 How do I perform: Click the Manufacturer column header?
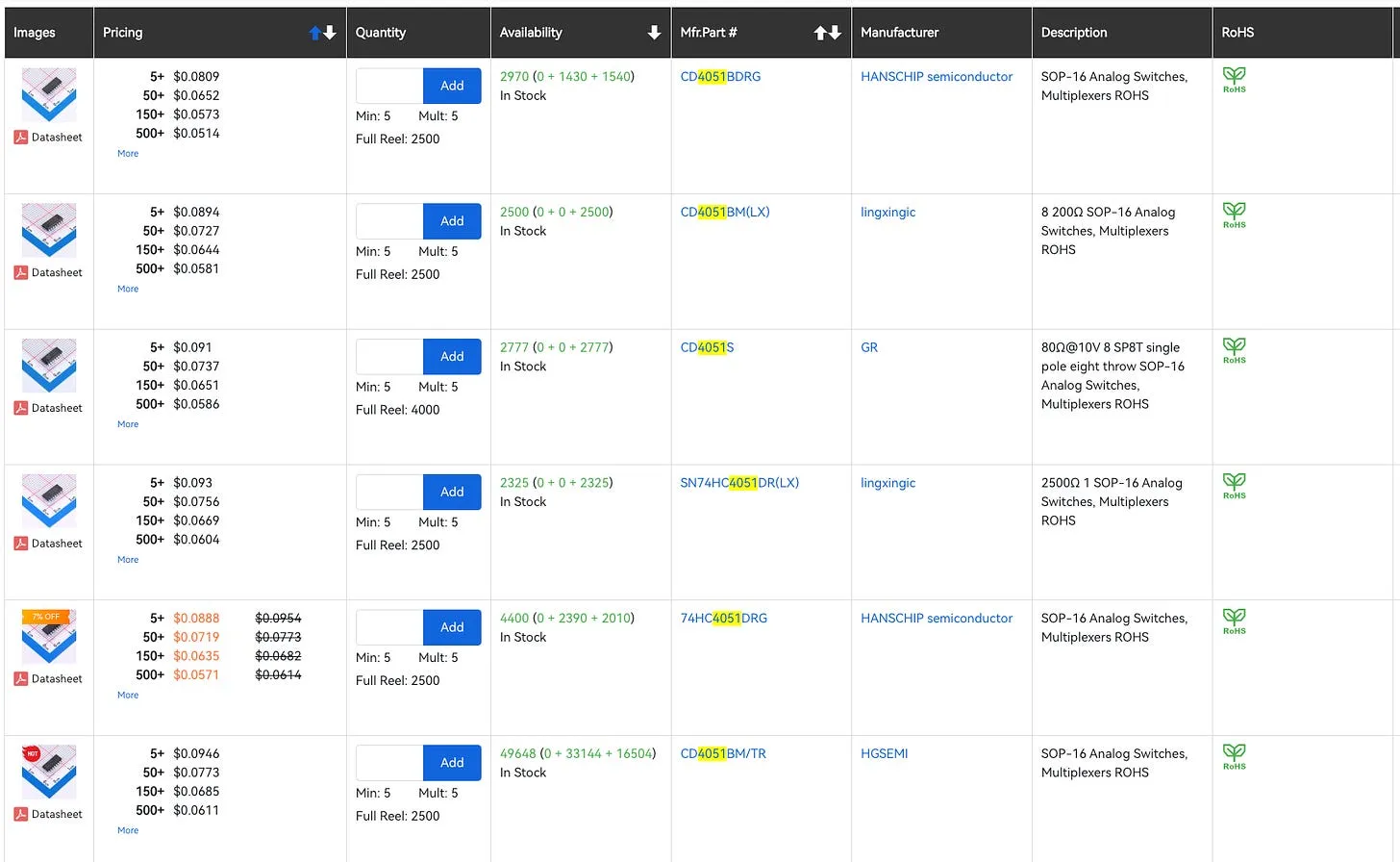tap(899, 33)
